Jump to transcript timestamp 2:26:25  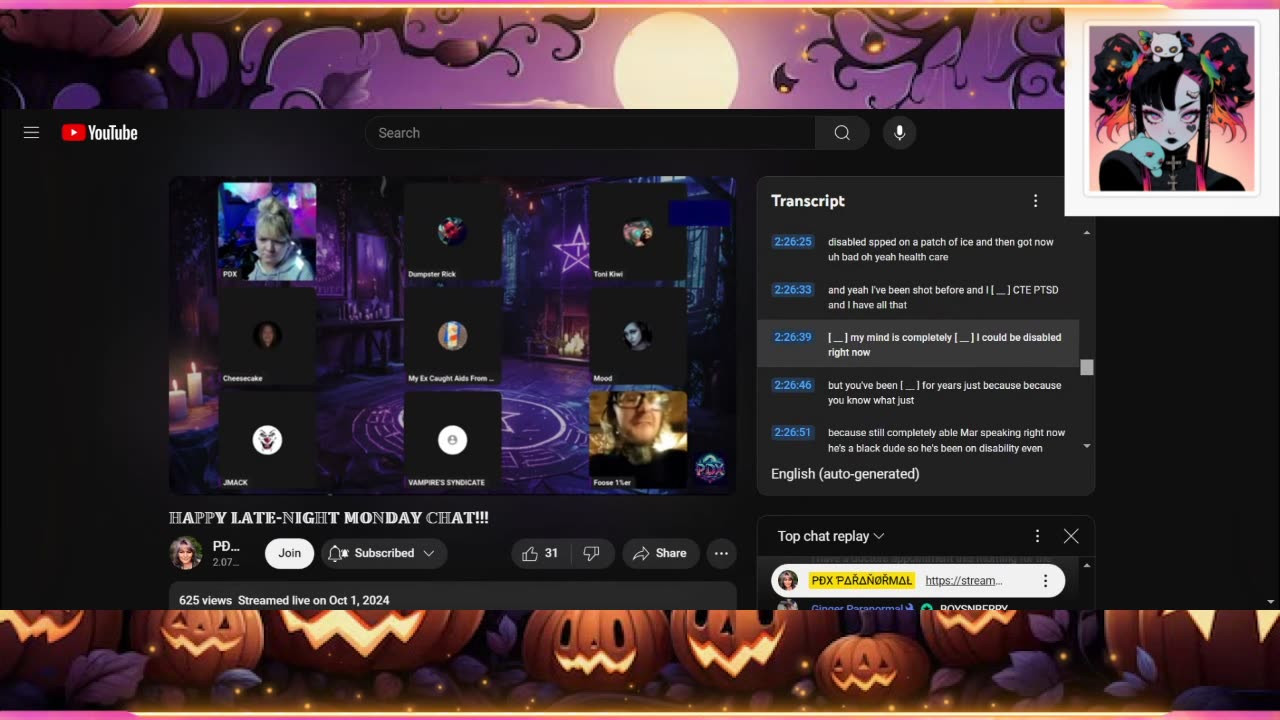pos(793,242)
